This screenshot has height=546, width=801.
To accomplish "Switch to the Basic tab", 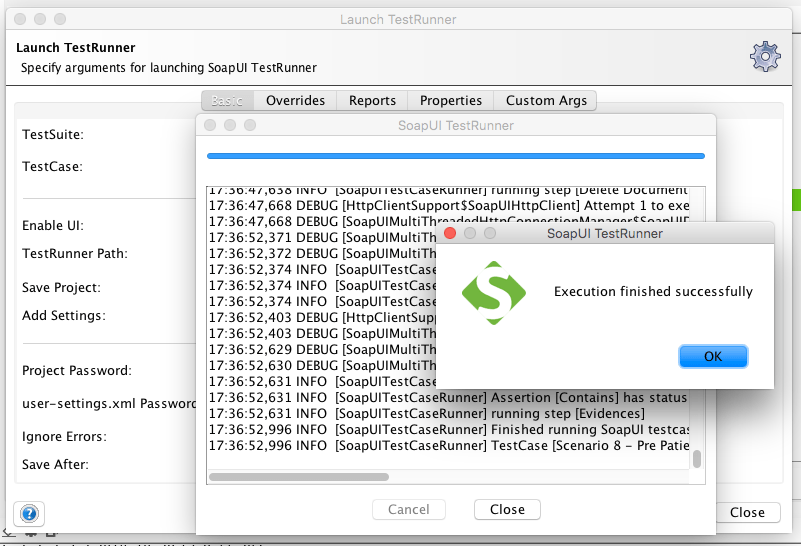I will click(227, 101).
